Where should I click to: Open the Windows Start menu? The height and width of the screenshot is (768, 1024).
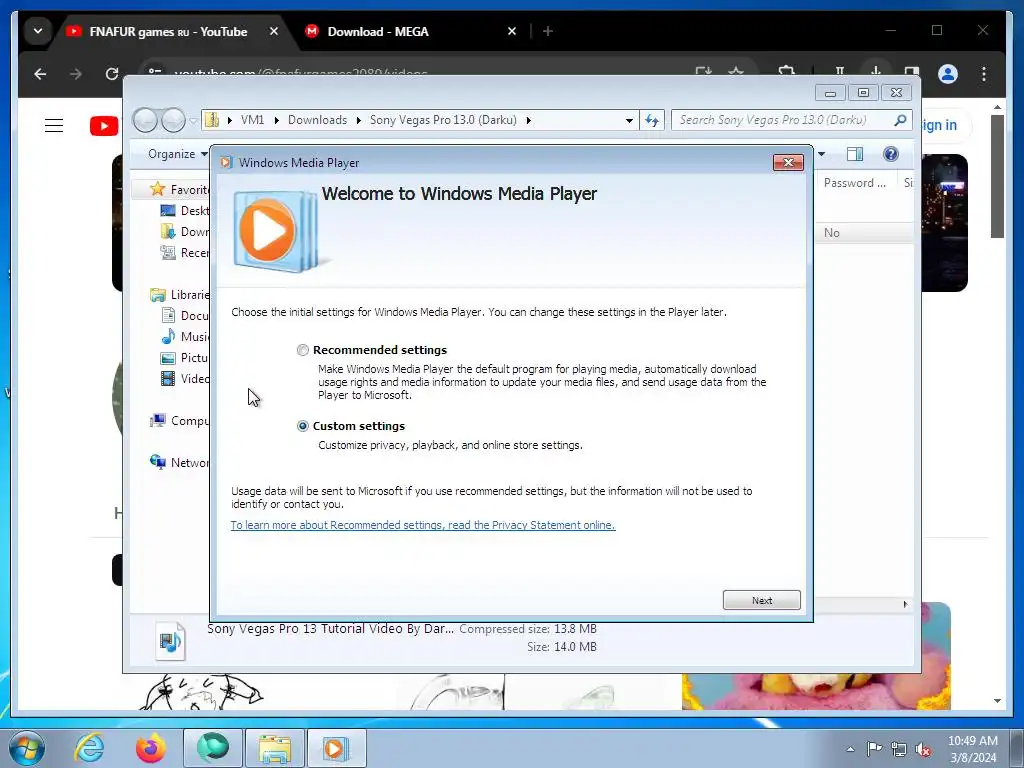[27, 748]
